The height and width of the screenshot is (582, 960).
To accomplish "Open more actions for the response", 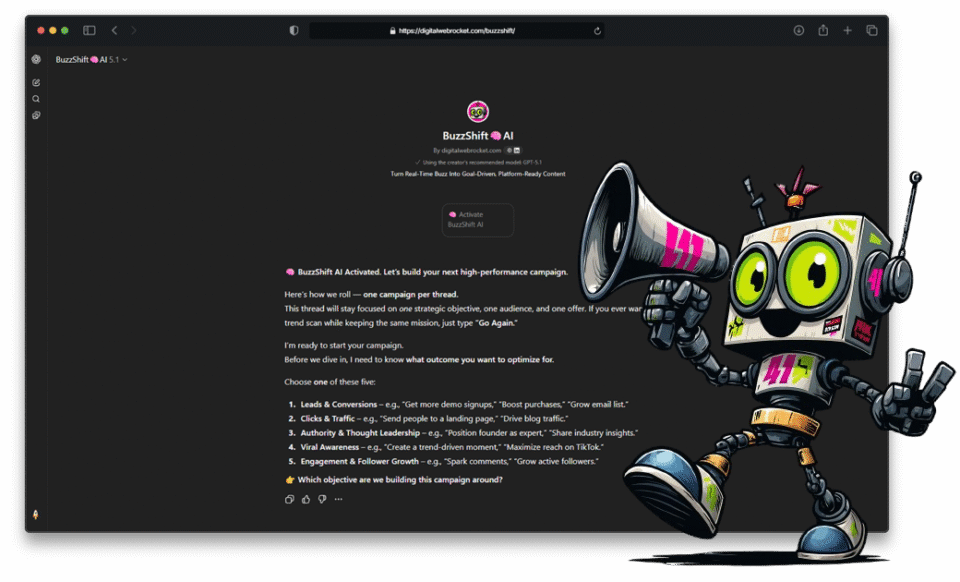I will coord(339,499).
